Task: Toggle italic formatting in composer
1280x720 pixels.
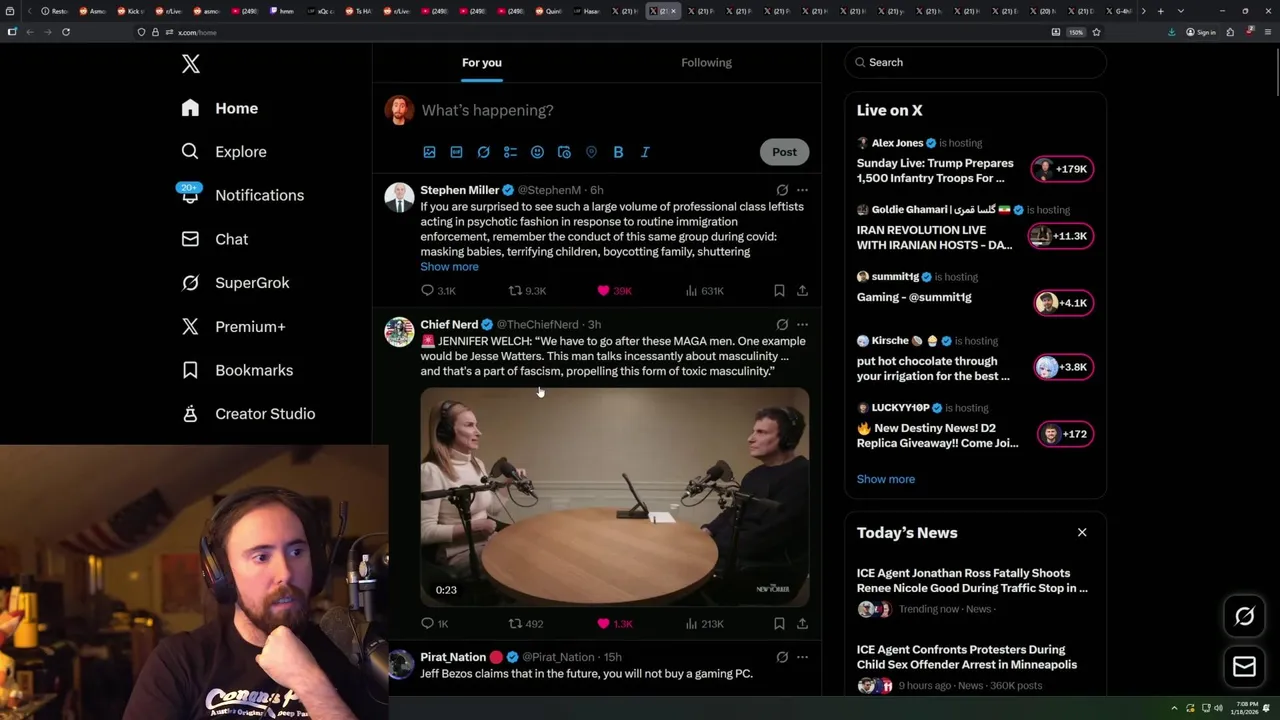Action: tap(645, 152)
